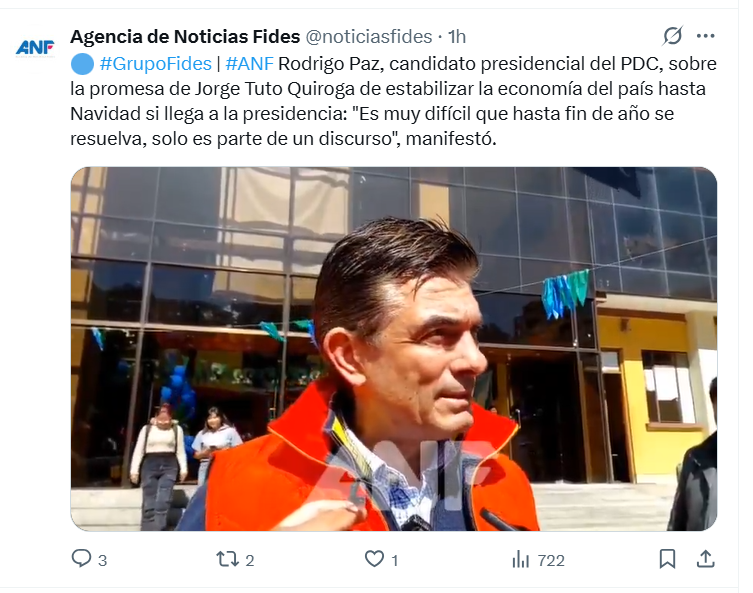Click the repost arrows icon
Viewport: 753px width, 593px height.
coord(227,559)
